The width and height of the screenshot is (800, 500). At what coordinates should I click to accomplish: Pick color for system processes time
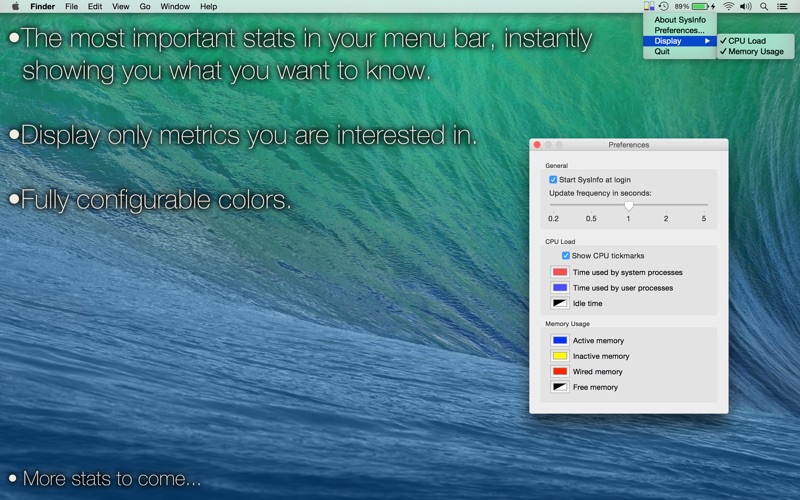pos(560,272)
